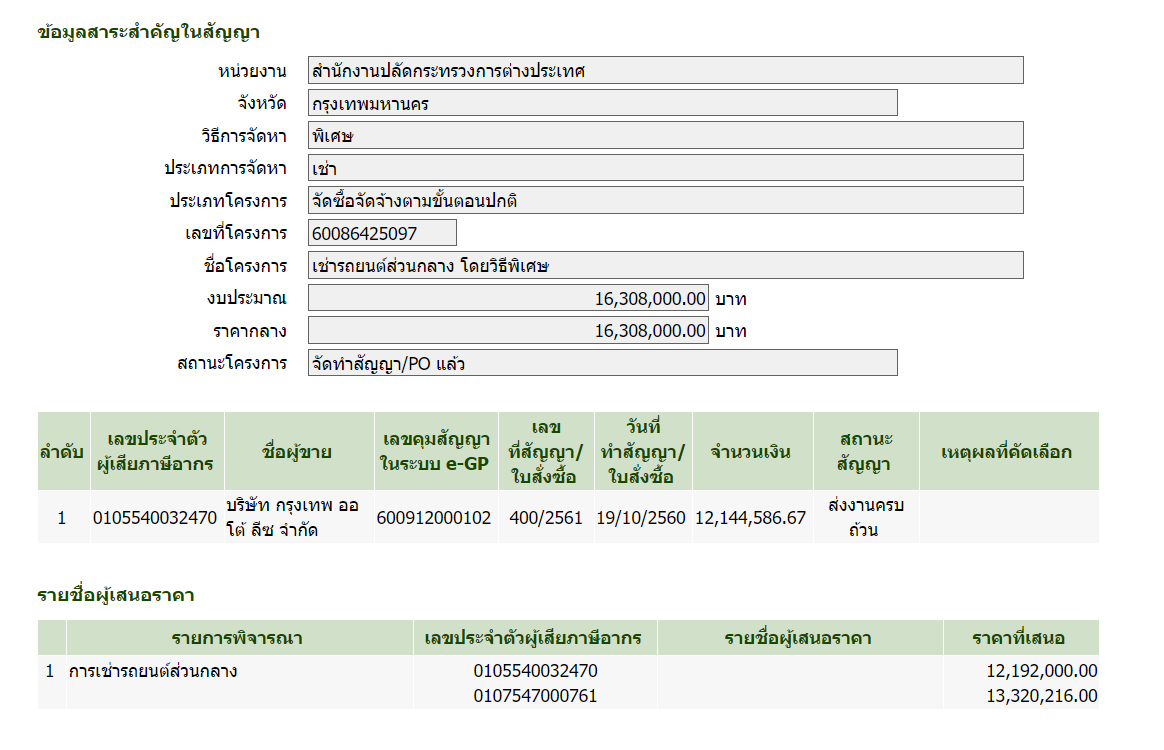Click contract date 19/10/2560
This screenshot has width=1164, height=750.
(x=641, y=518)
